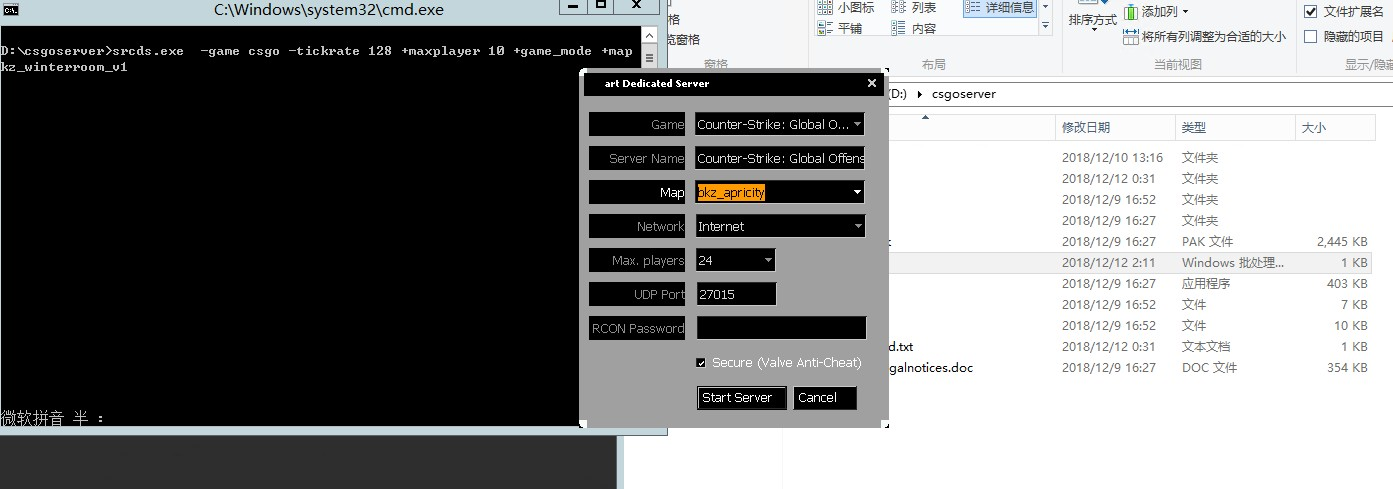Click the srcds.exe command line text

[x=317, y=59]
